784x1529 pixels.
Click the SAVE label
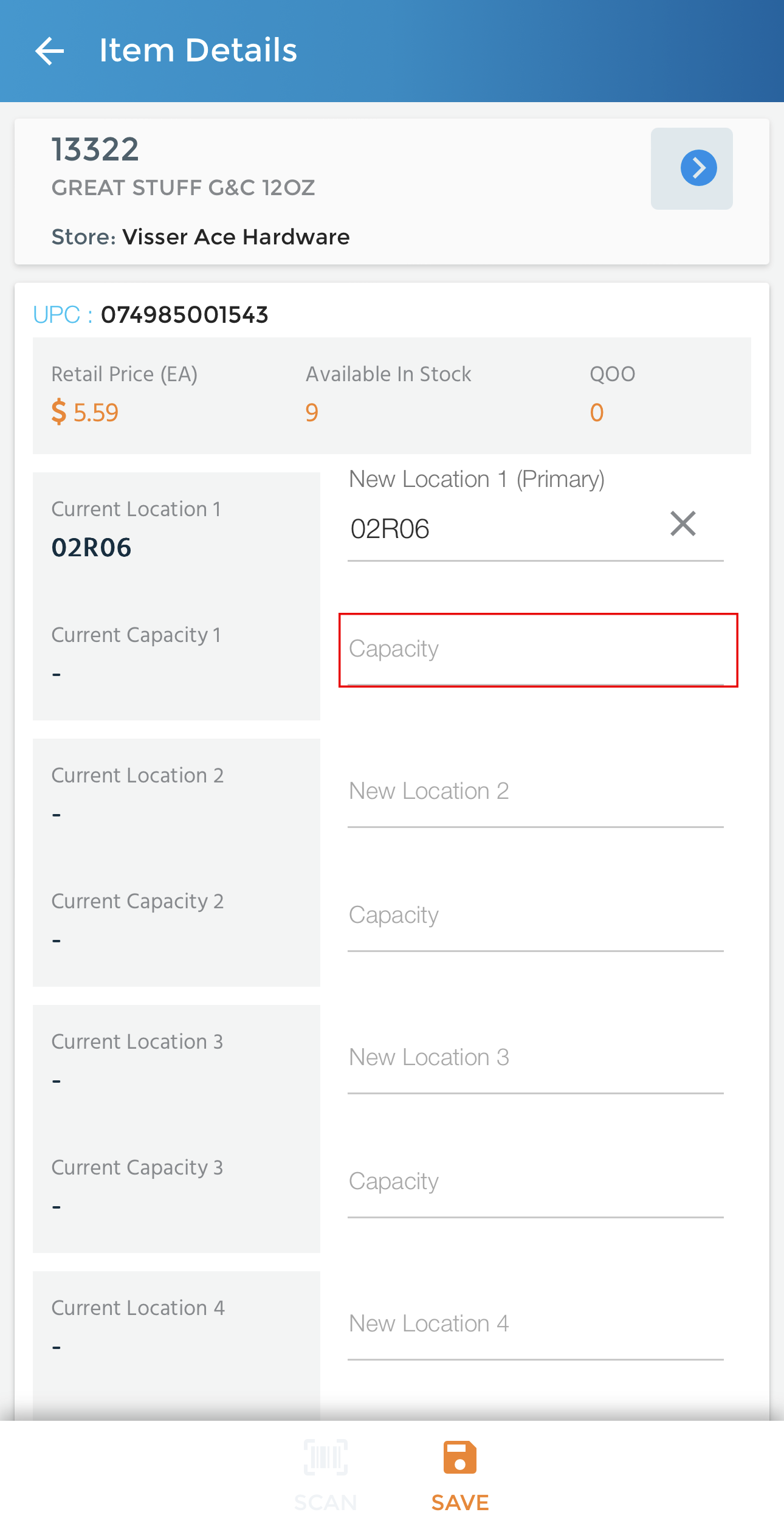coord(460,1503)
